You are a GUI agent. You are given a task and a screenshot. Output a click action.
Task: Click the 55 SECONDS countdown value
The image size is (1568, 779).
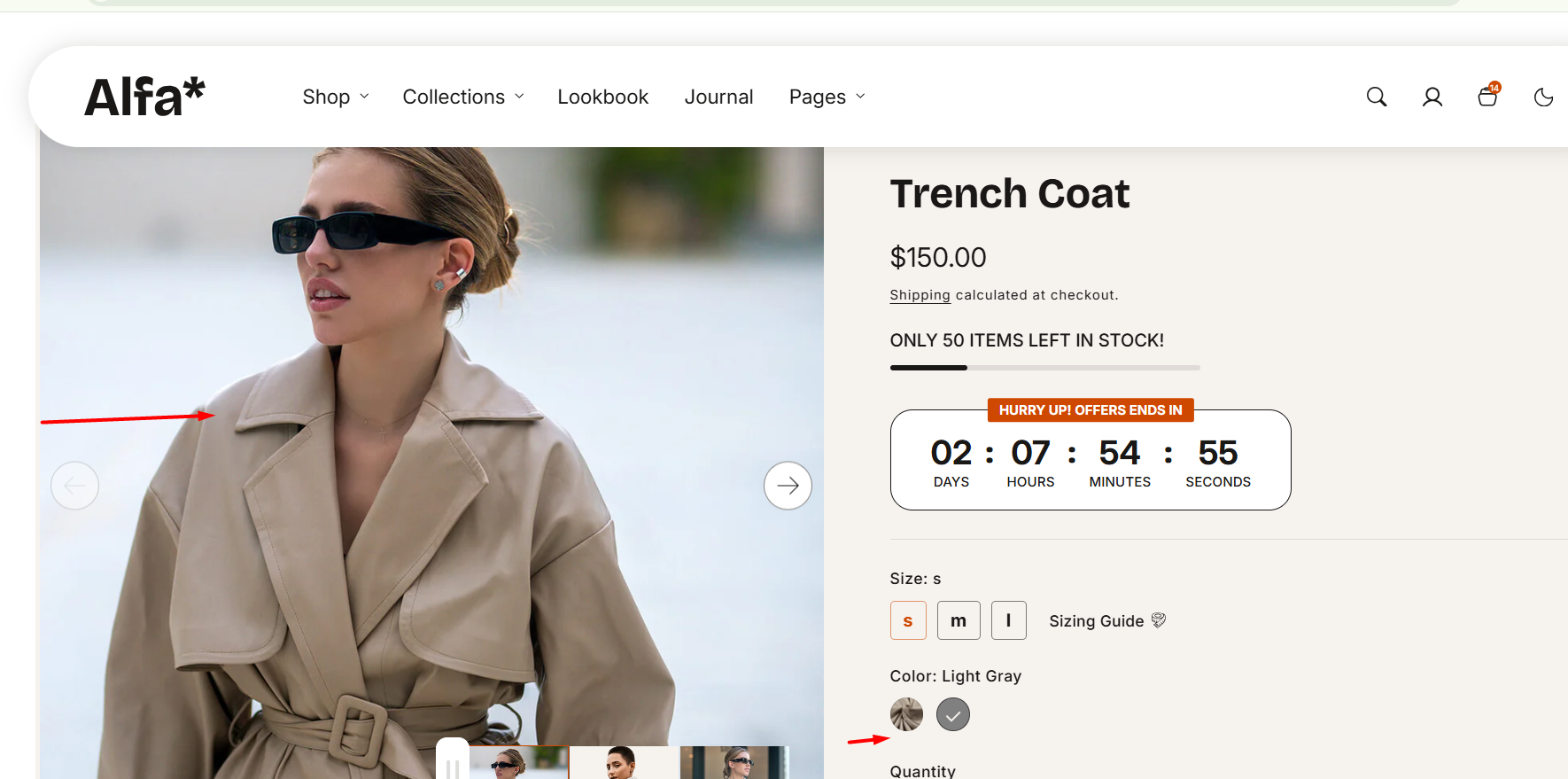1218,462
